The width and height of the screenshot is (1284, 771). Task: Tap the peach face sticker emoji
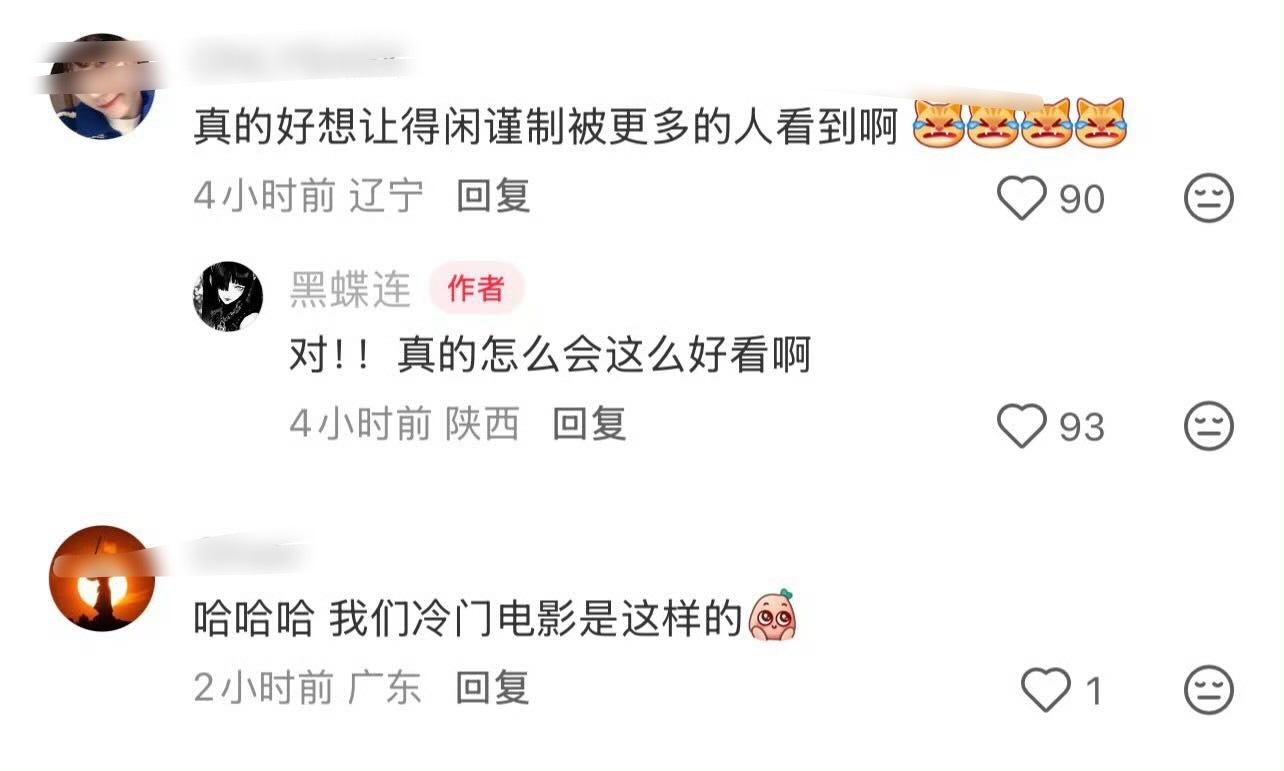point(772,614)
